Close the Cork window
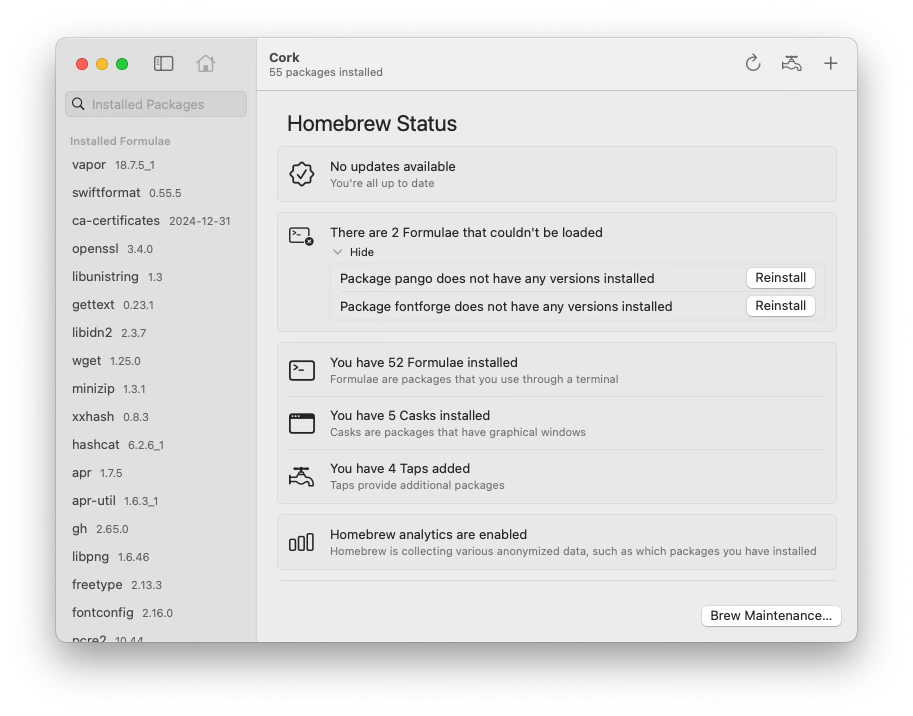This screenshot has width=913, height=716. click(x=82, y=63)
